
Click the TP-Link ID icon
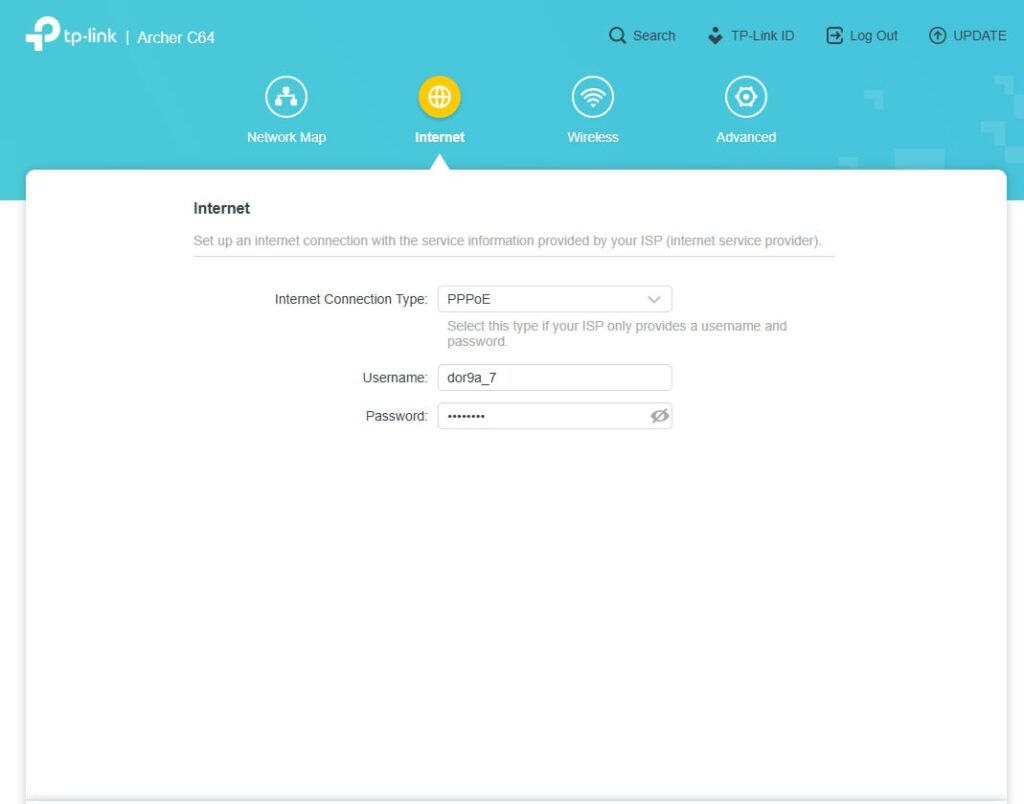tap(715, 36)
